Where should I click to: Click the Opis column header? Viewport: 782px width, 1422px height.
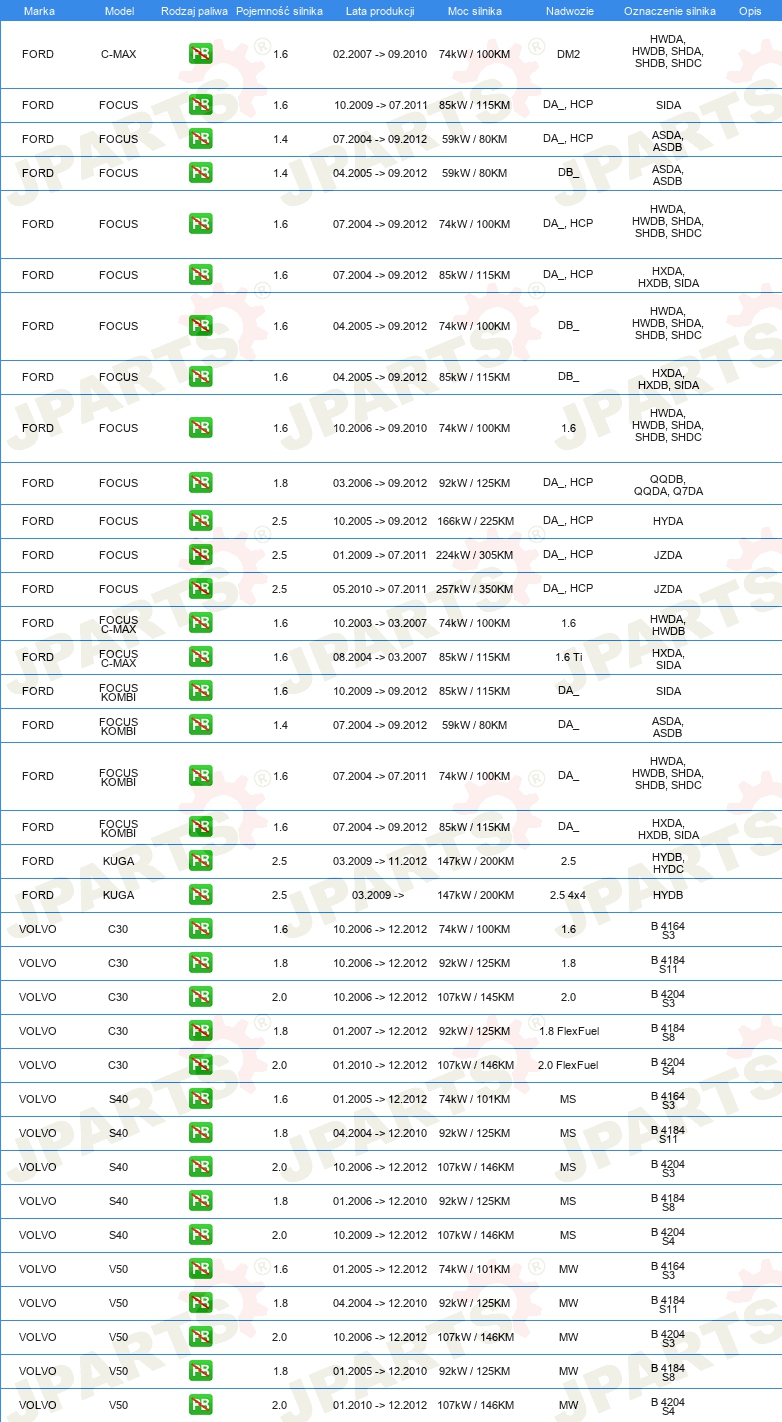[750, 10]
